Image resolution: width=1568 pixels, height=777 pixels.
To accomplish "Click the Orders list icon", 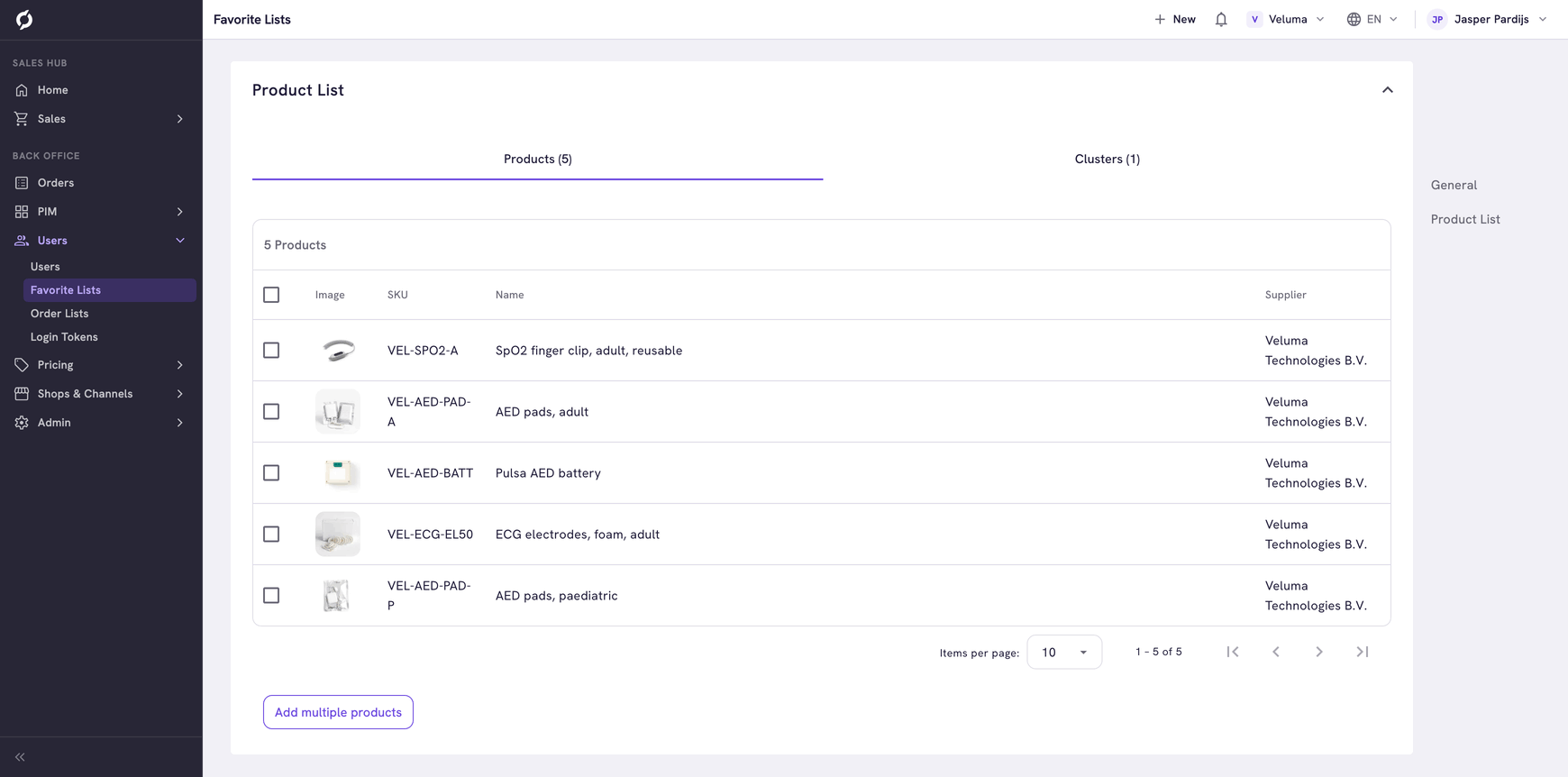I will click(x=22, y=183).
